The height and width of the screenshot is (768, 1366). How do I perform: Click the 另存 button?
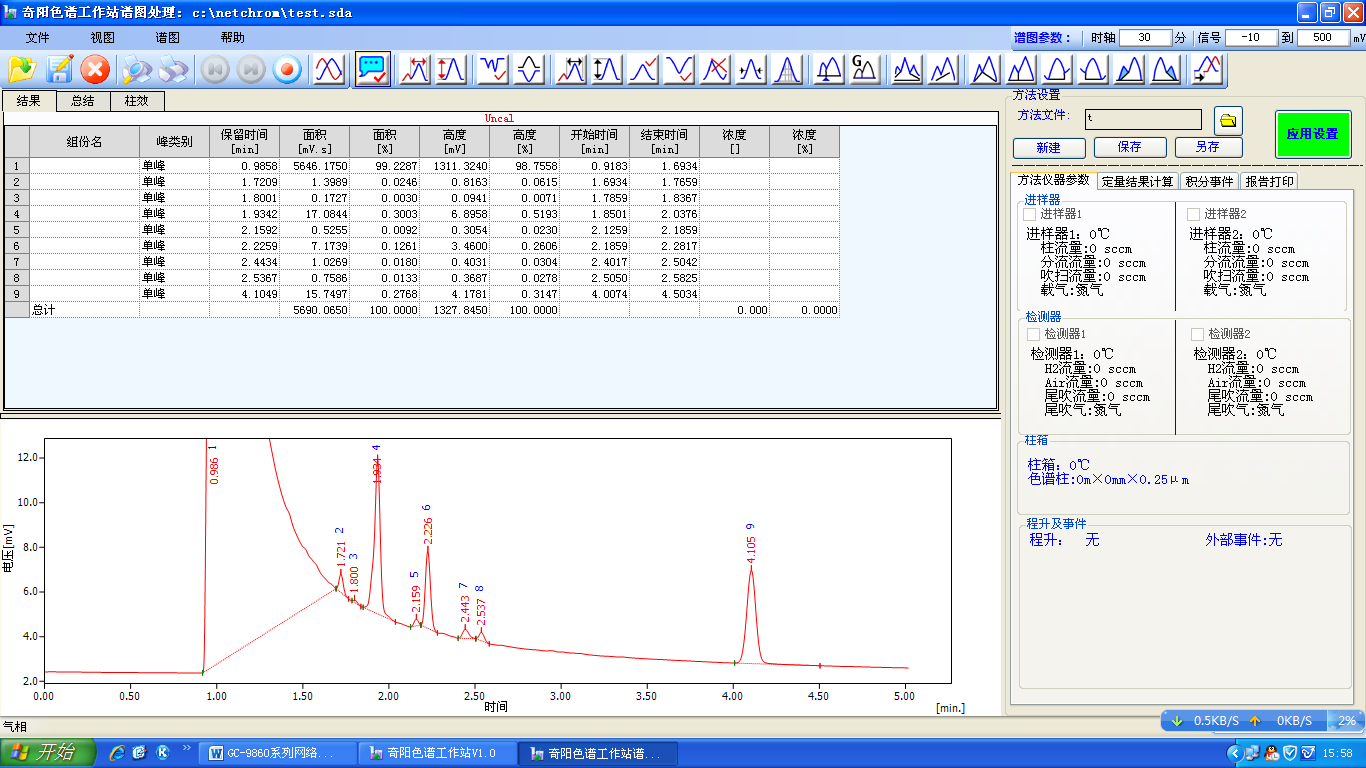1207,147
